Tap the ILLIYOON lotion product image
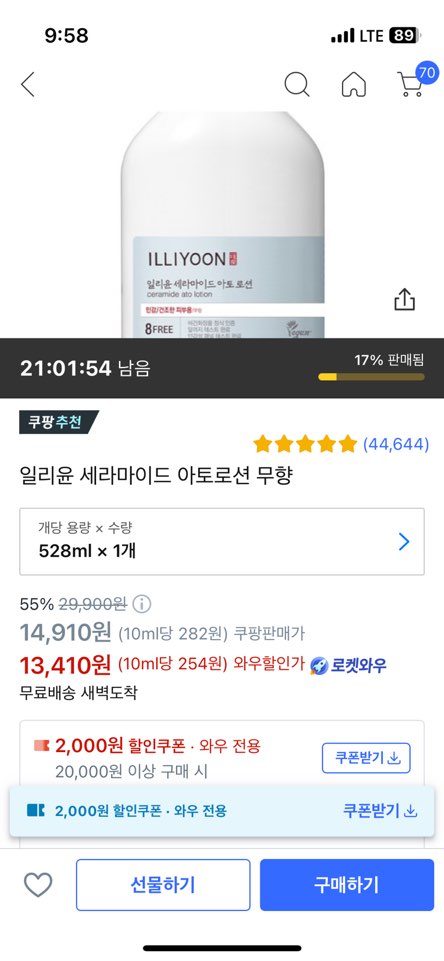The height and width of the screenshot is (961, 444). 222,225
